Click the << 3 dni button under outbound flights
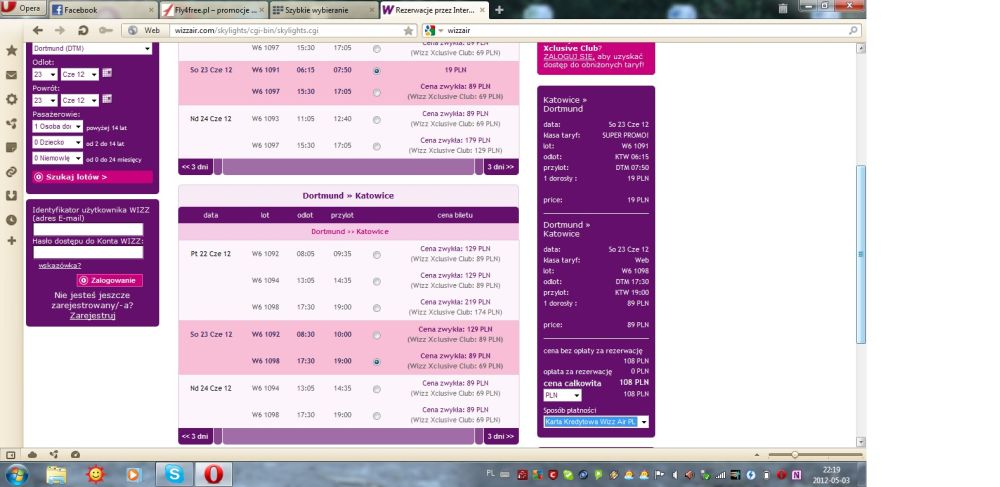The image size is (1000, 487). [195, 167]
